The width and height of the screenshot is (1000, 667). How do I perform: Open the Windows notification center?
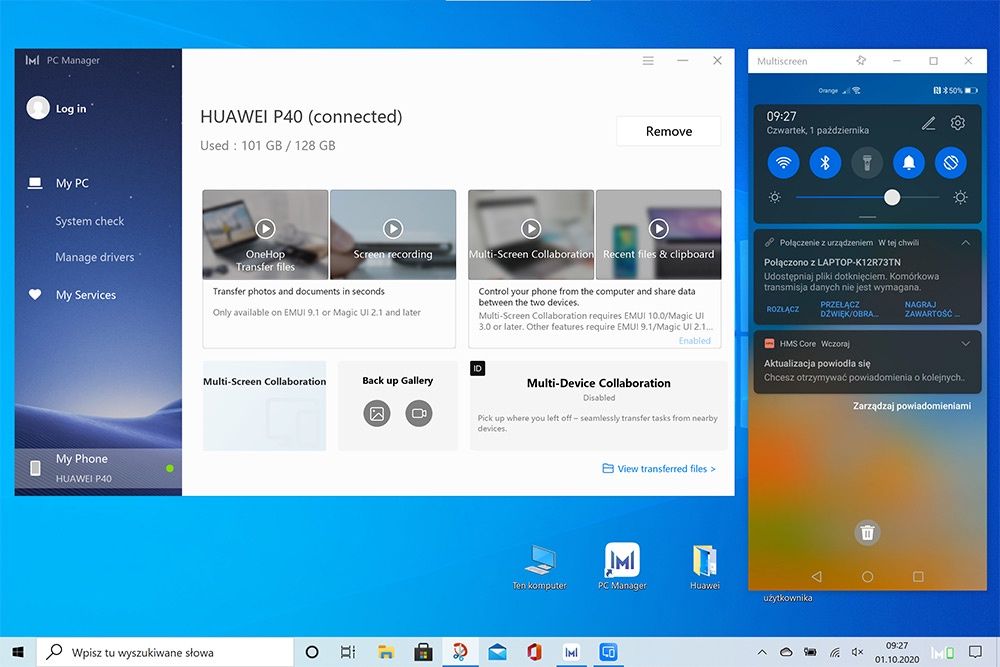[975, 652]
